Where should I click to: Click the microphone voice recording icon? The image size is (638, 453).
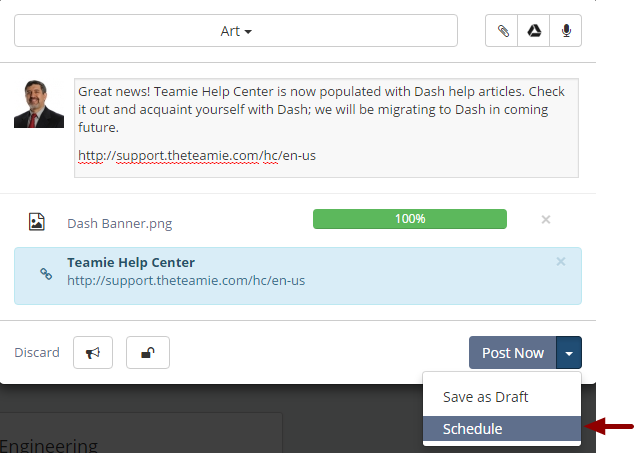566,31
